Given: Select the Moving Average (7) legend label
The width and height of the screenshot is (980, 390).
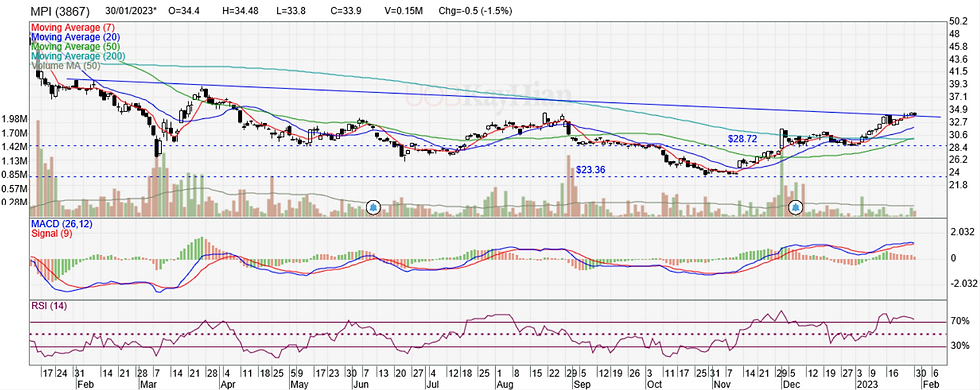Looking at the screenshot, I should (x=64, y=28).
